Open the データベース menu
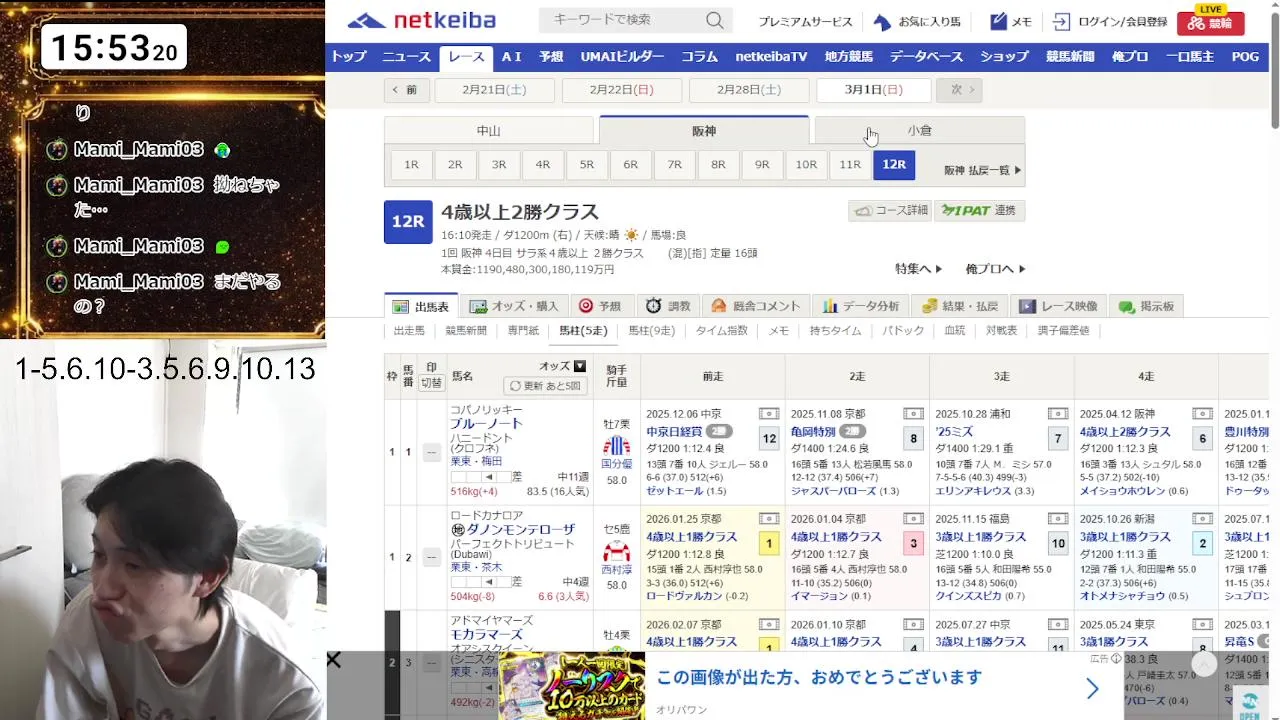The image size is (1280, 720). 926,57
